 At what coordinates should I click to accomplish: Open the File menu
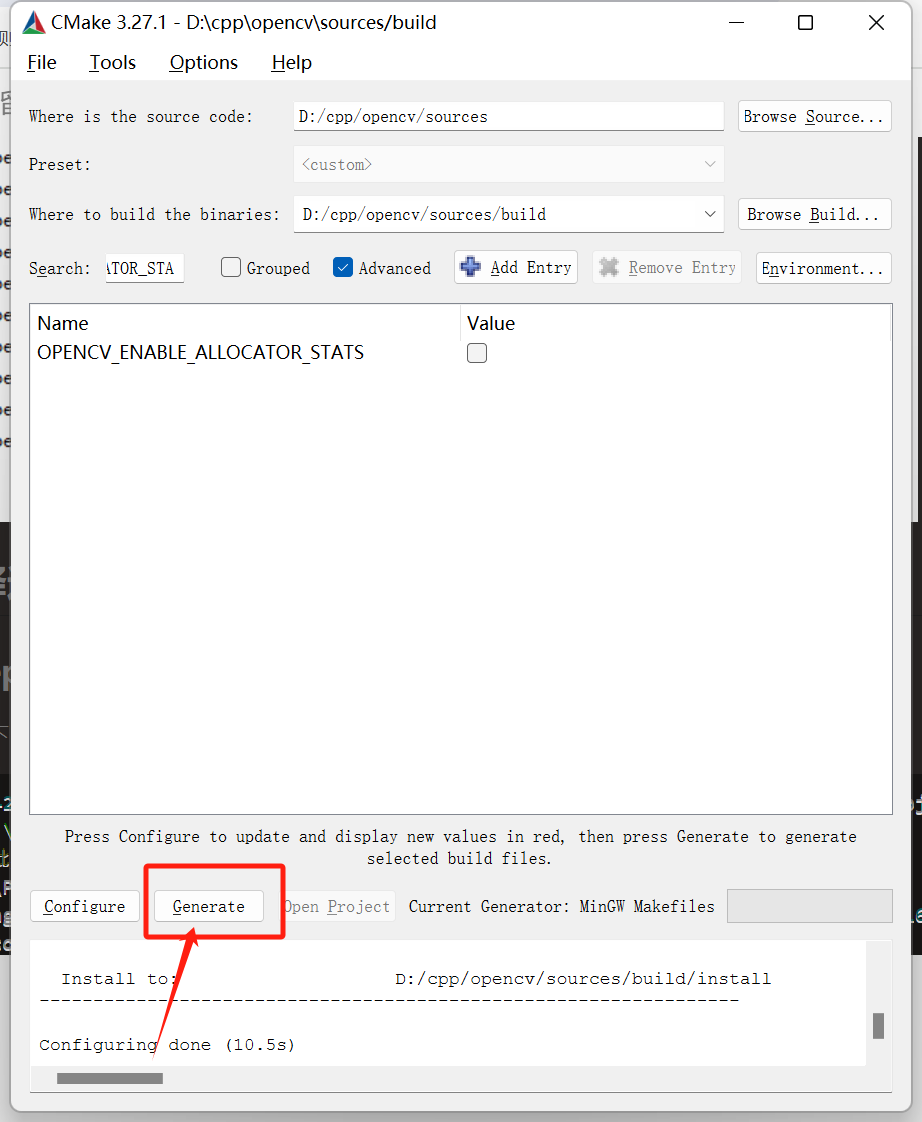pyautogui.click(x=42, y=63)
